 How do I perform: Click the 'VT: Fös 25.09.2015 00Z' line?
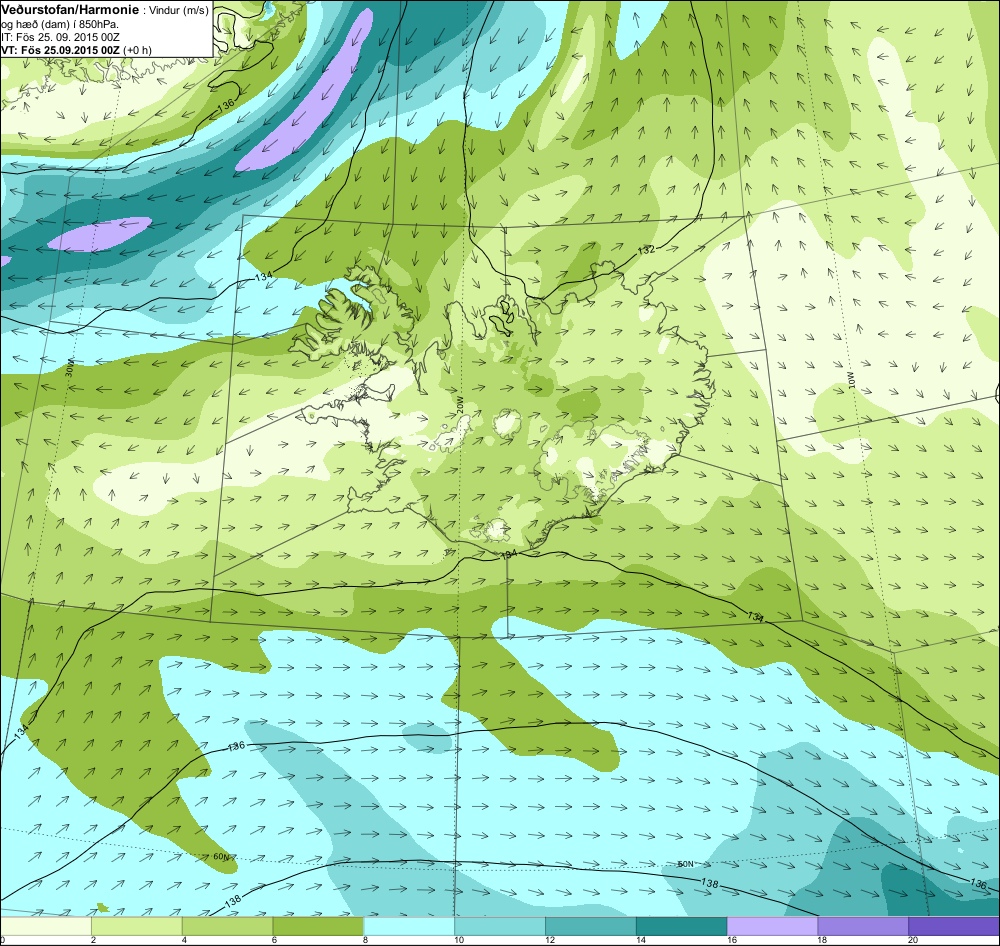[60, 50]
